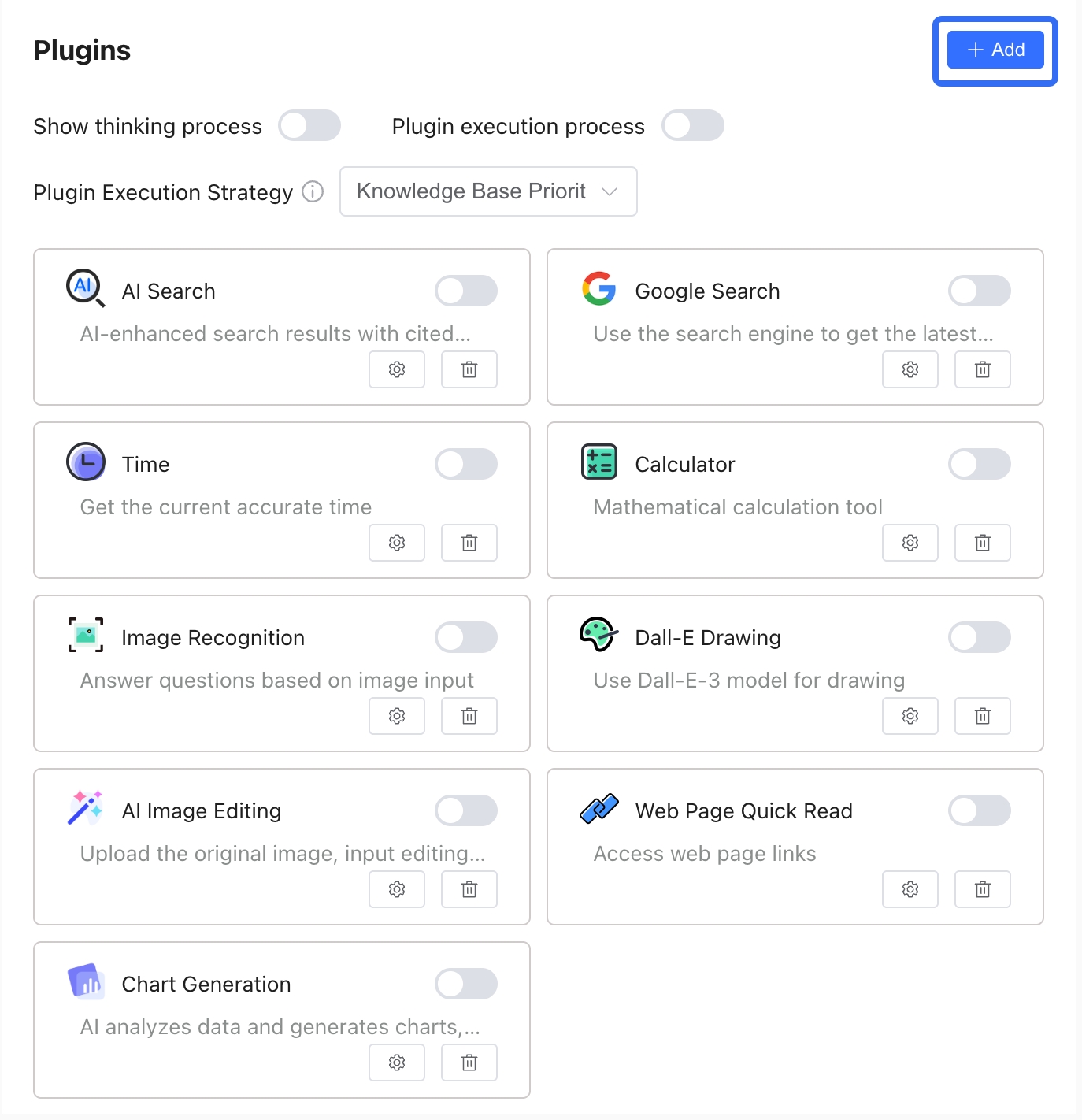
Task: Open Web Page Quick Read settings gear
Action: (910, 889)
